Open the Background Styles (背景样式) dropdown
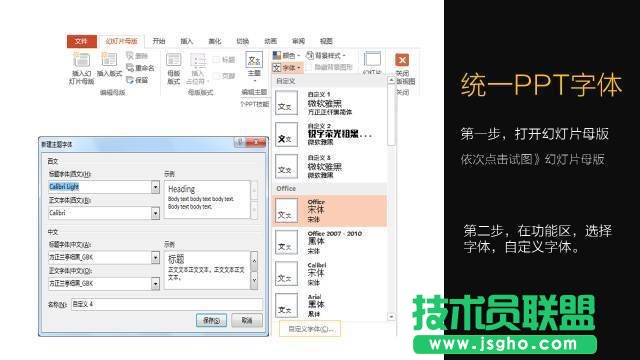 coord(326,55)
